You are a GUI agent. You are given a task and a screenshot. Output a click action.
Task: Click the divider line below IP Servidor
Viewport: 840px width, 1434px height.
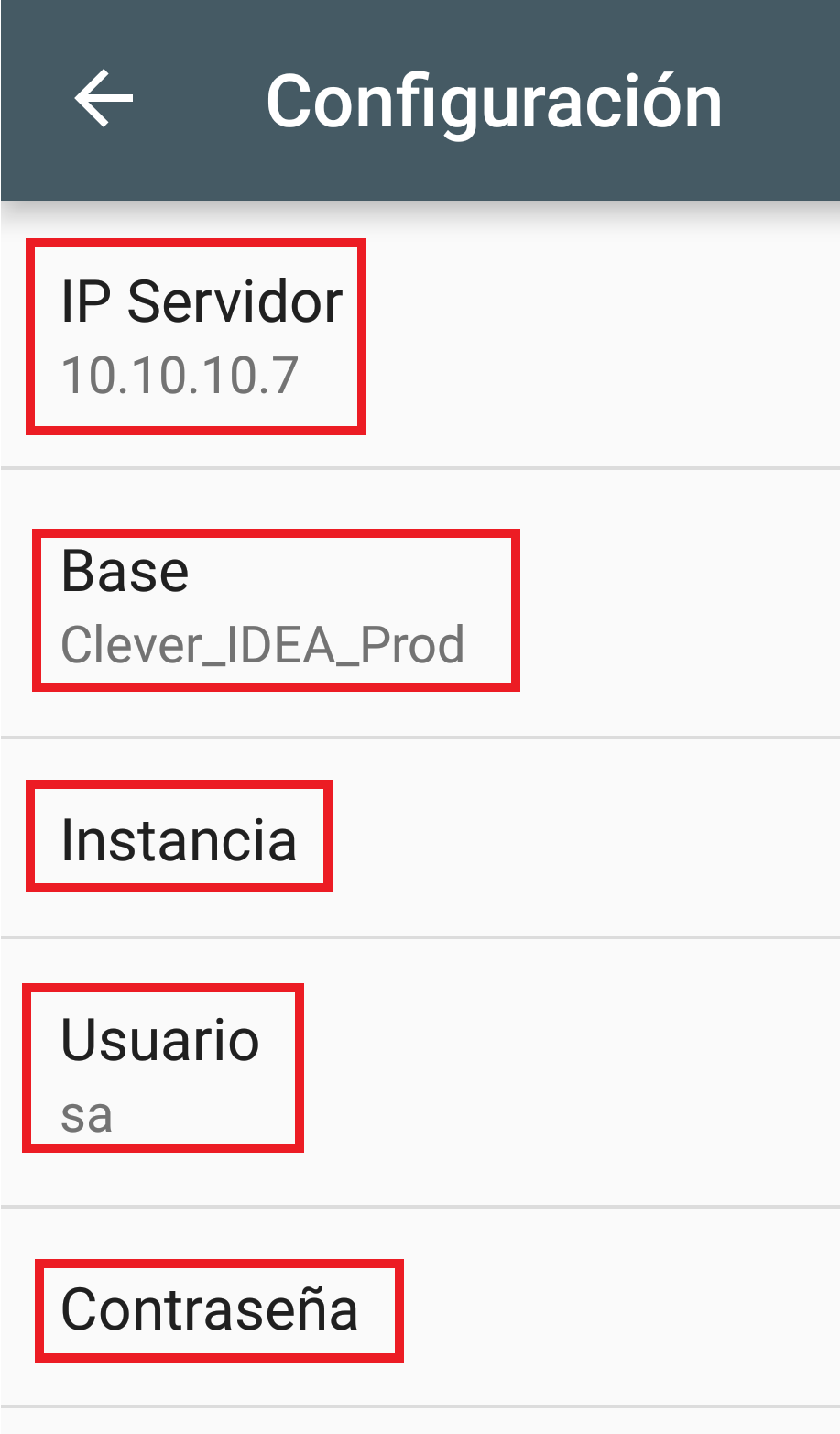[x=420, y=467]
